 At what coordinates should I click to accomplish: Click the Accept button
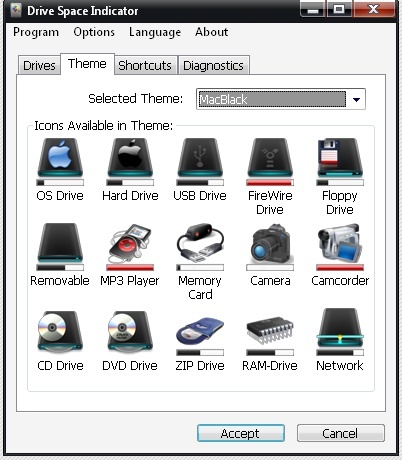(x=241, y=433)
